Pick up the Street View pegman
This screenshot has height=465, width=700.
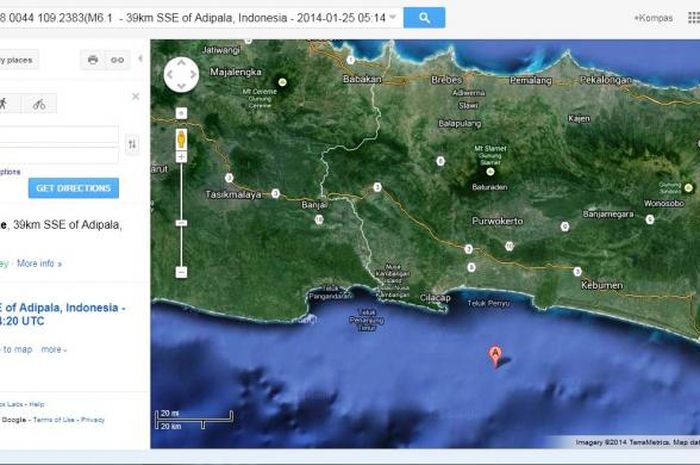pos(181,139)
